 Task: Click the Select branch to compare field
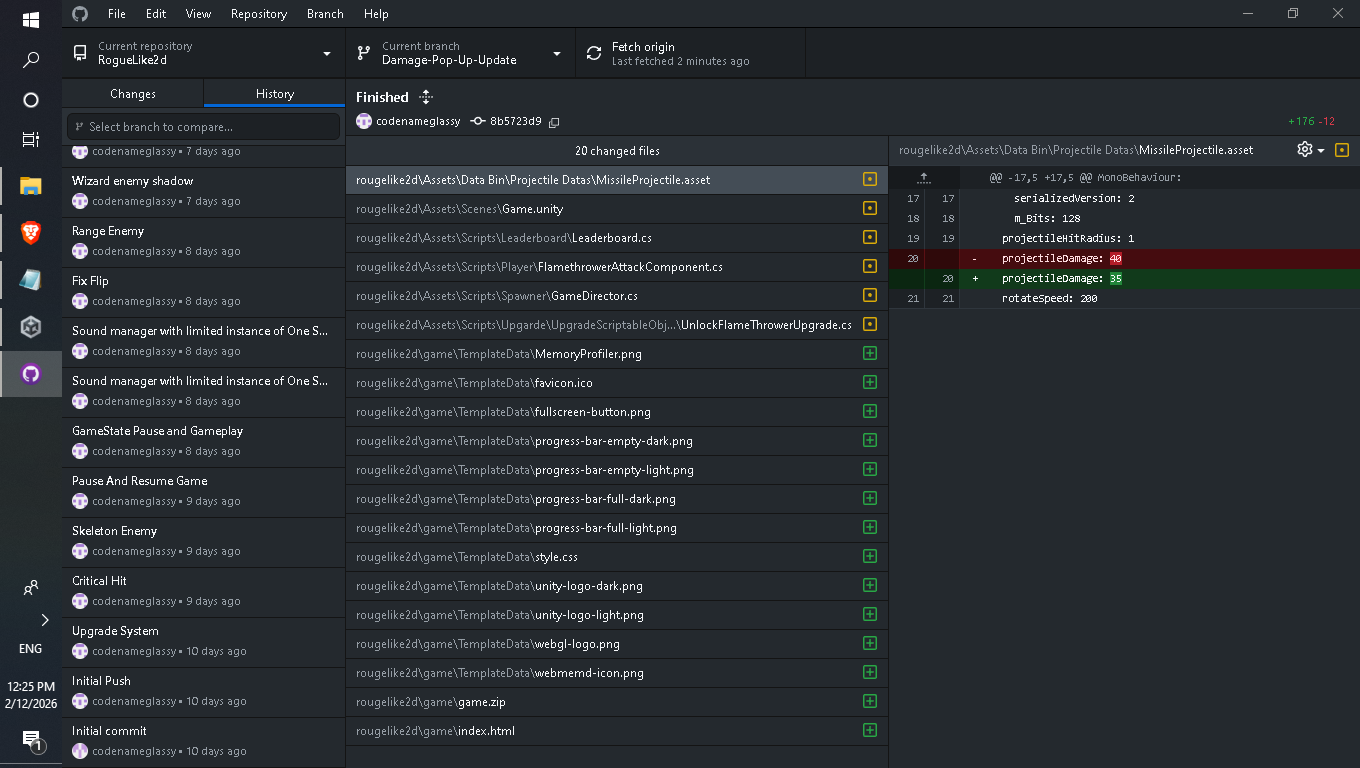pyautogui.click(x=203, y=127)
